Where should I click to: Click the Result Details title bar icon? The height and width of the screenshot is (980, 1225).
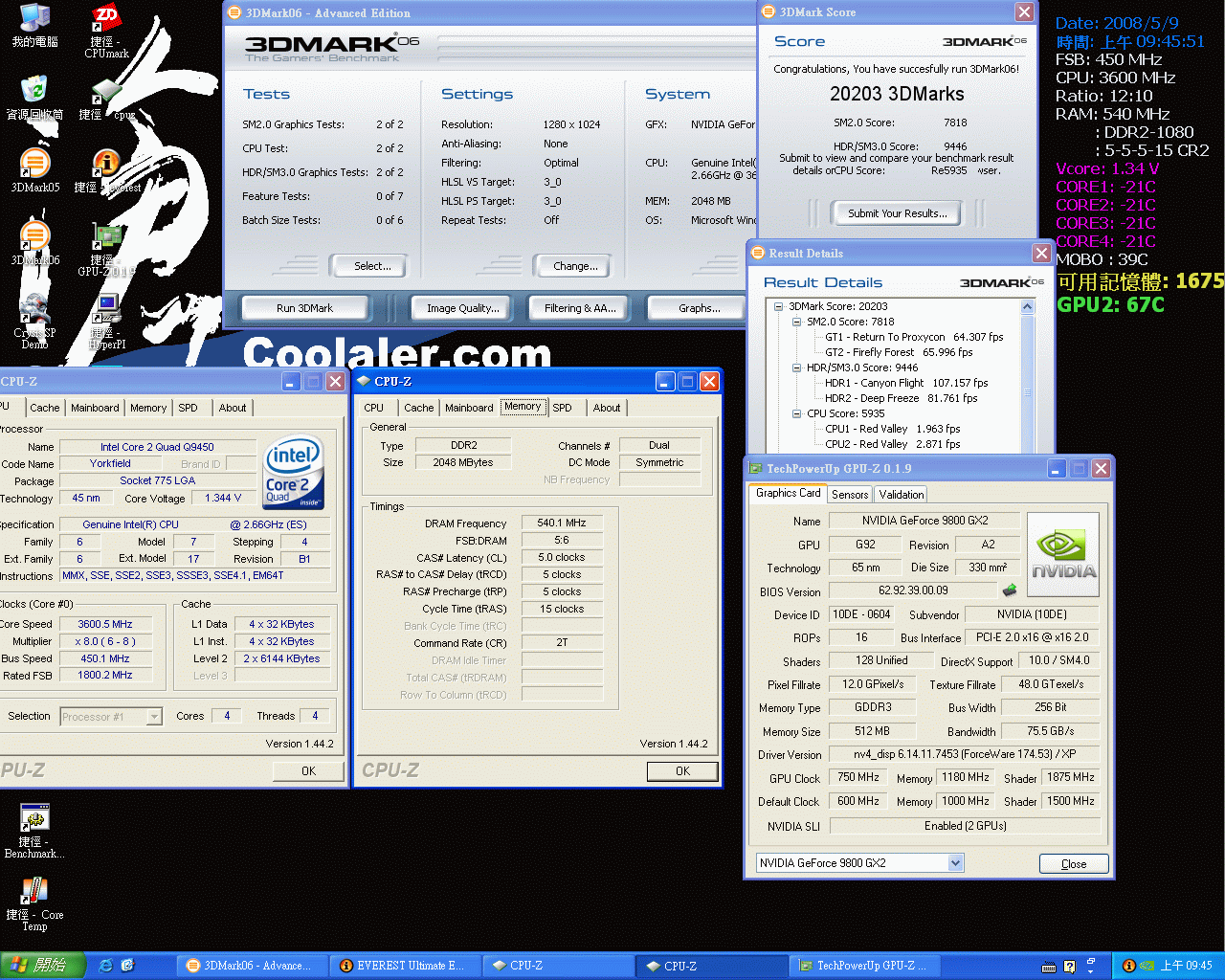point(759,253)
